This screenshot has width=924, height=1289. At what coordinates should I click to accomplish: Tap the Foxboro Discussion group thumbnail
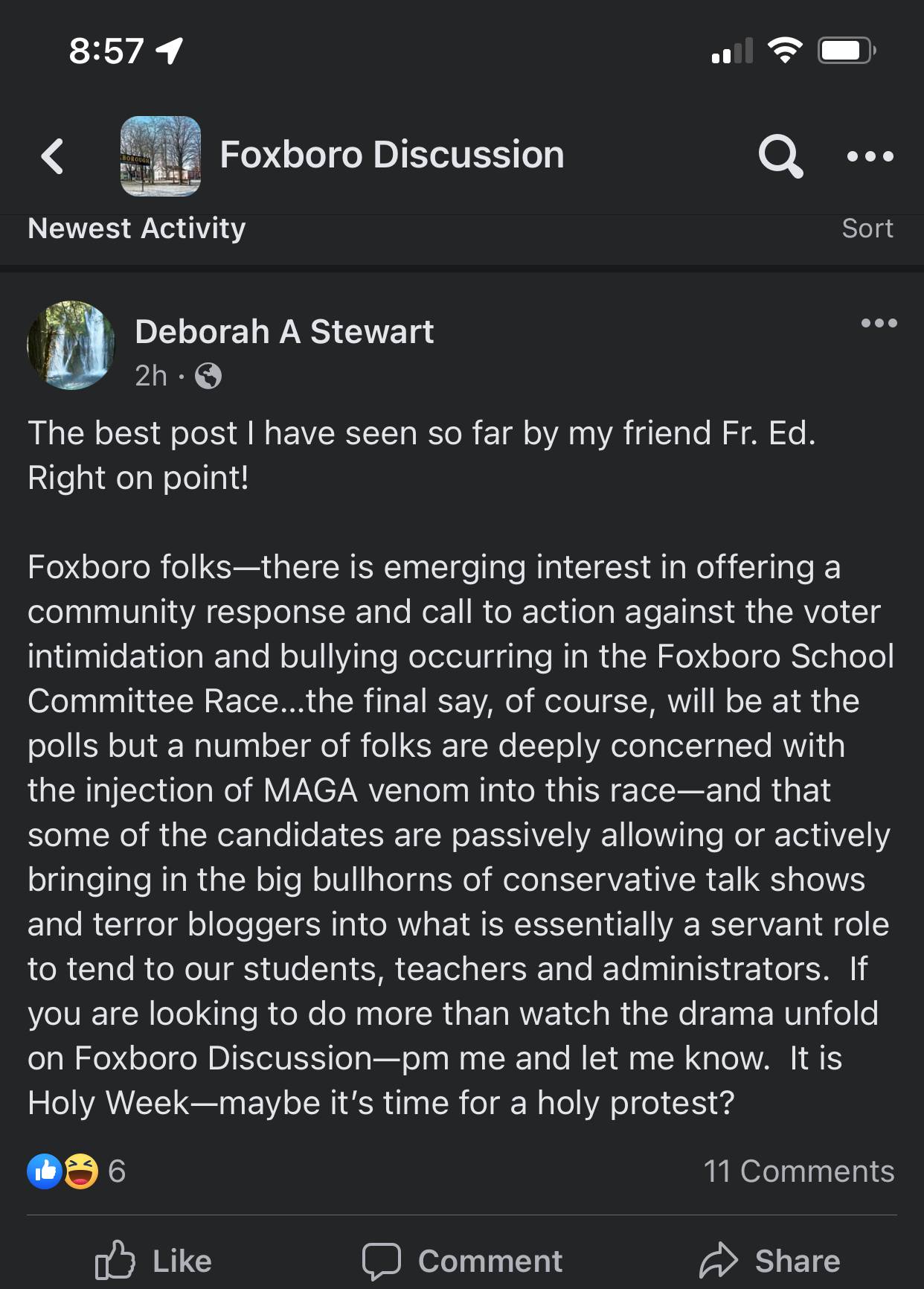pos(161,156)
